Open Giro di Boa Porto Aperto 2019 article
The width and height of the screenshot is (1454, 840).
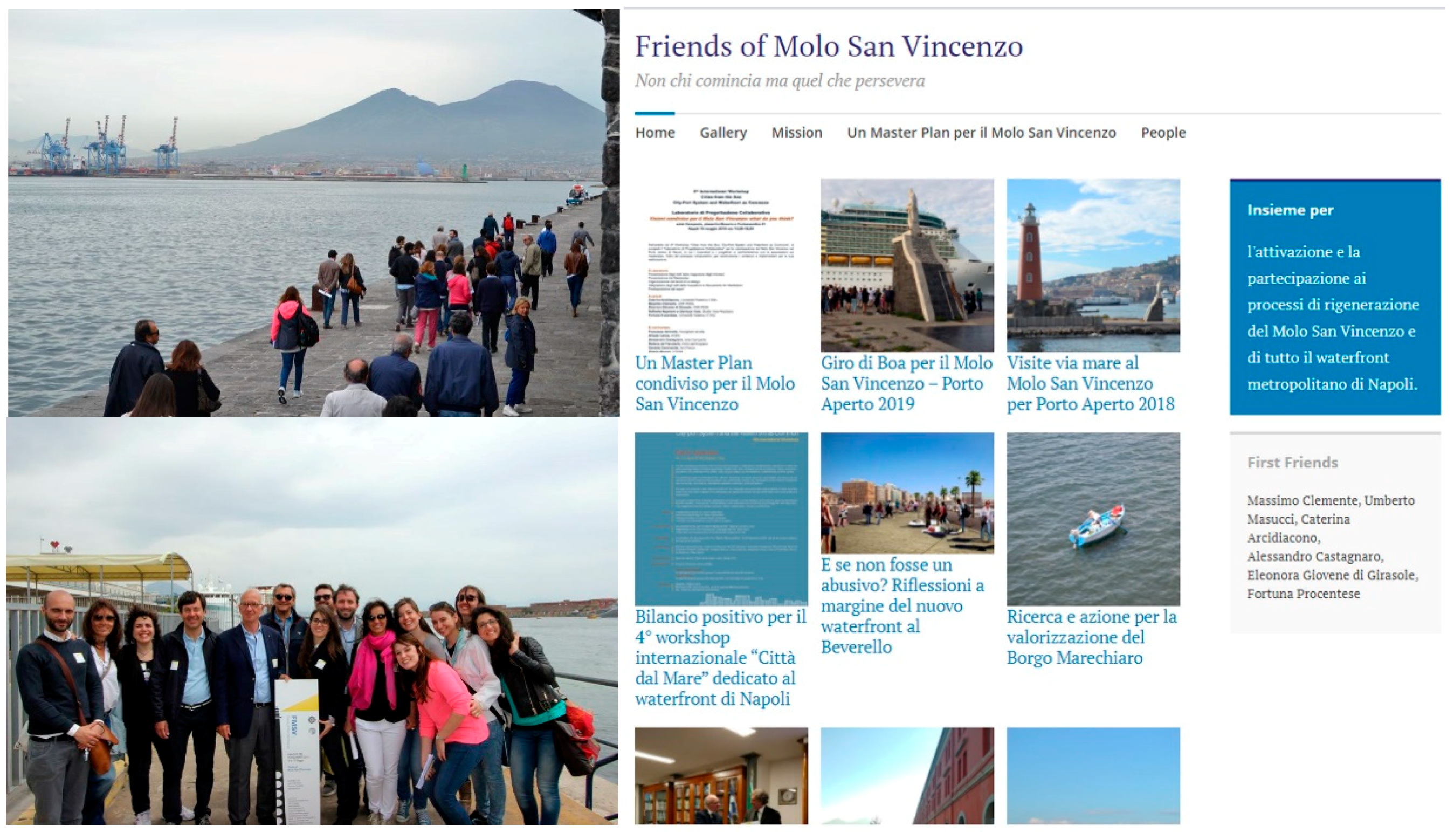point(907,383)
